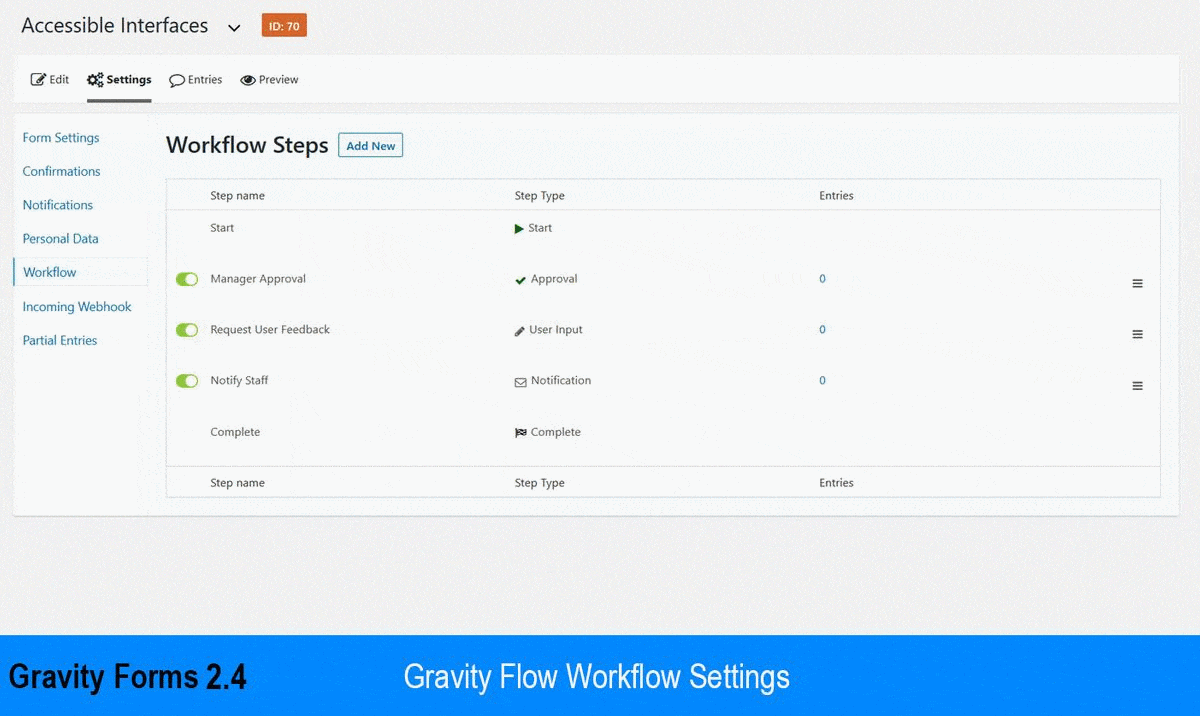Click the Request User Feedback drag handle icon

tap(1137, 334)
